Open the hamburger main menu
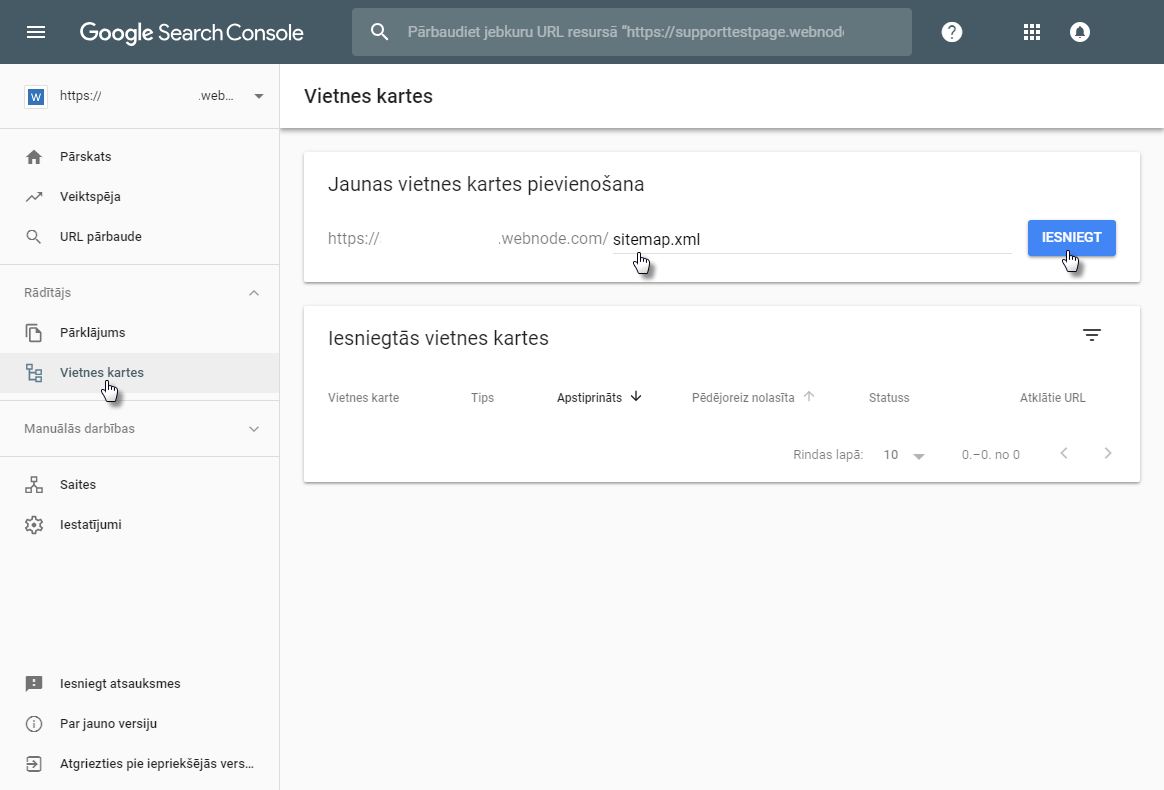 coord(36,32)
